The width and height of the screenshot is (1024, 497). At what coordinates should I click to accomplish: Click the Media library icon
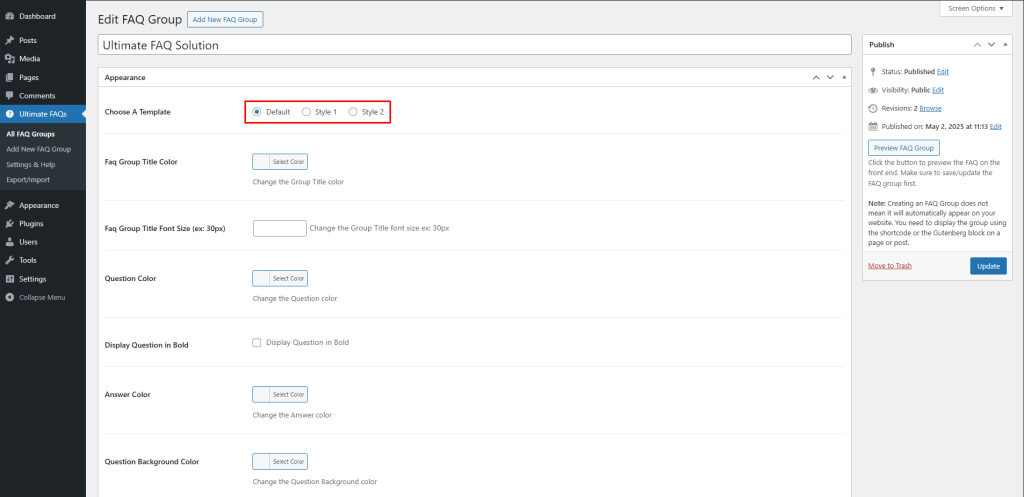[10, 59]
